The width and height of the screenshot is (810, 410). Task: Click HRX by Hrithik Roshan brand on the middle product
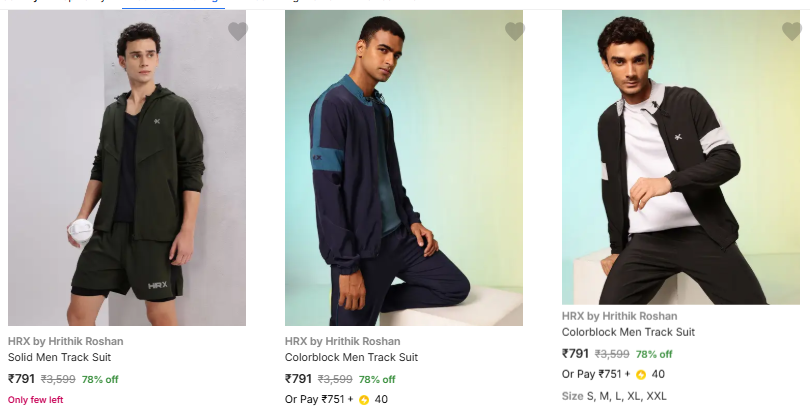point(343,341)
